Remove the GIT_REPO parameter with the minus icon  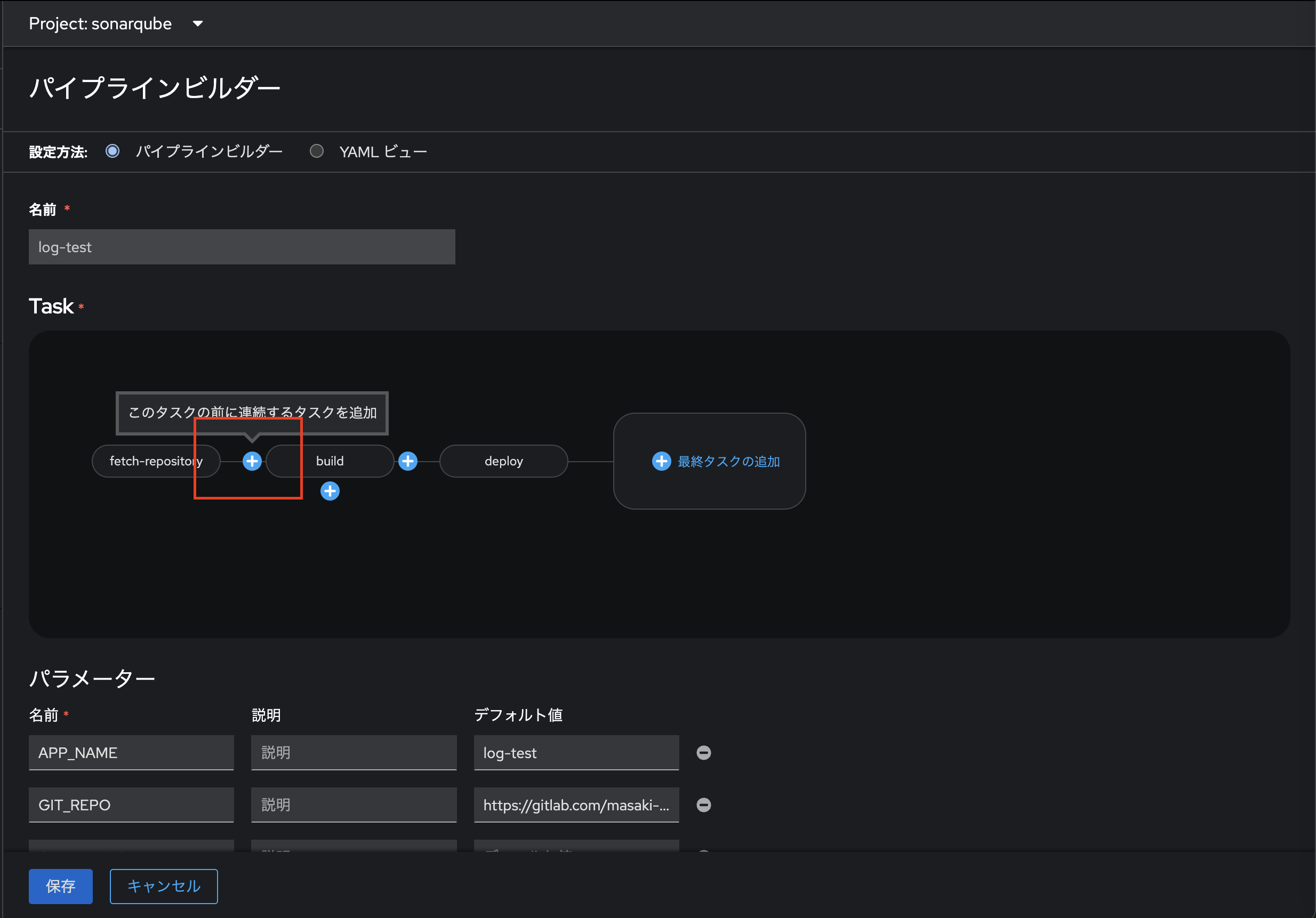(703, 804)
